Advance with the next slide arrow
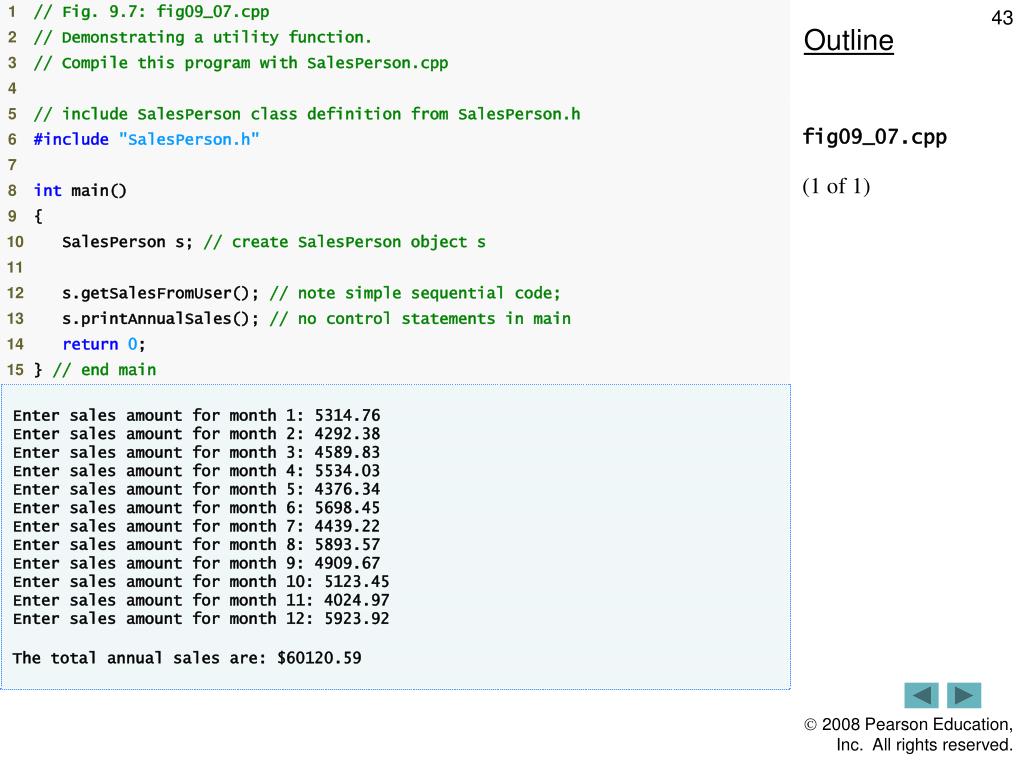The image size is (1024, 768). click(964, 696)
